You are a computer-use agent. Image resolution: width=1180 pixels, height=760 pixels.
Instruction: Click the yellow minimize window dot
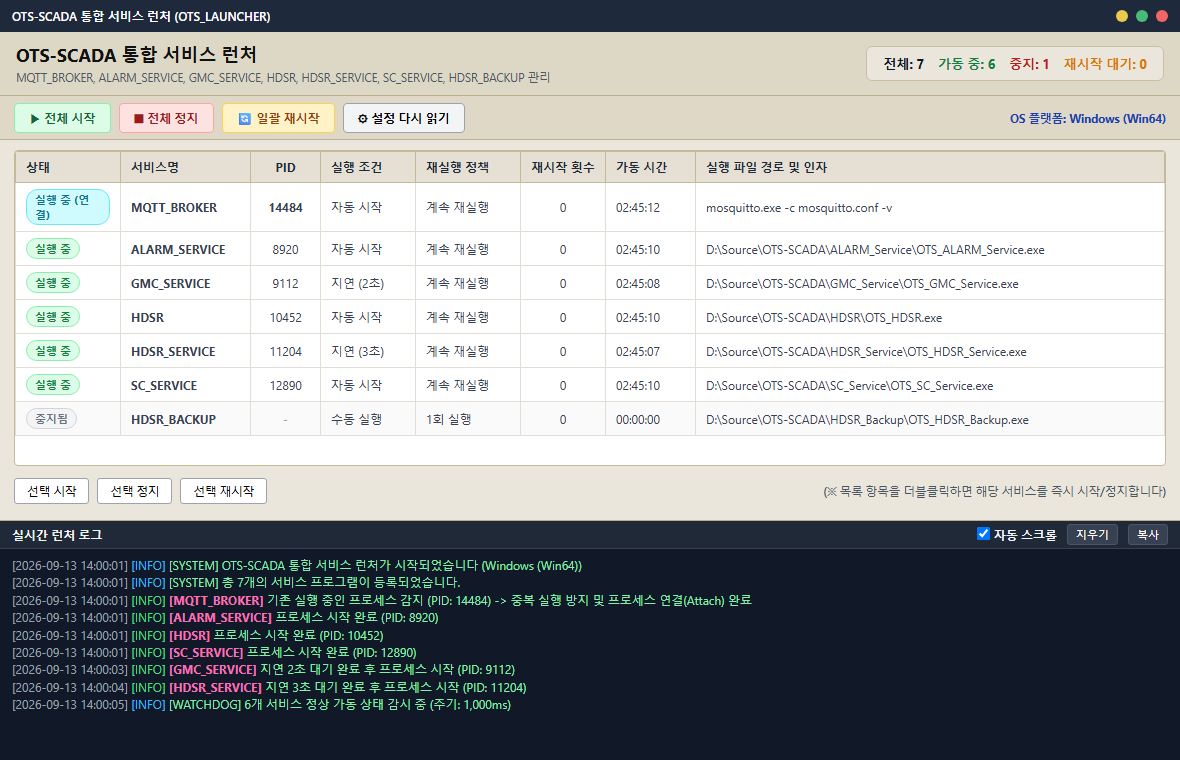(1121, 16)
